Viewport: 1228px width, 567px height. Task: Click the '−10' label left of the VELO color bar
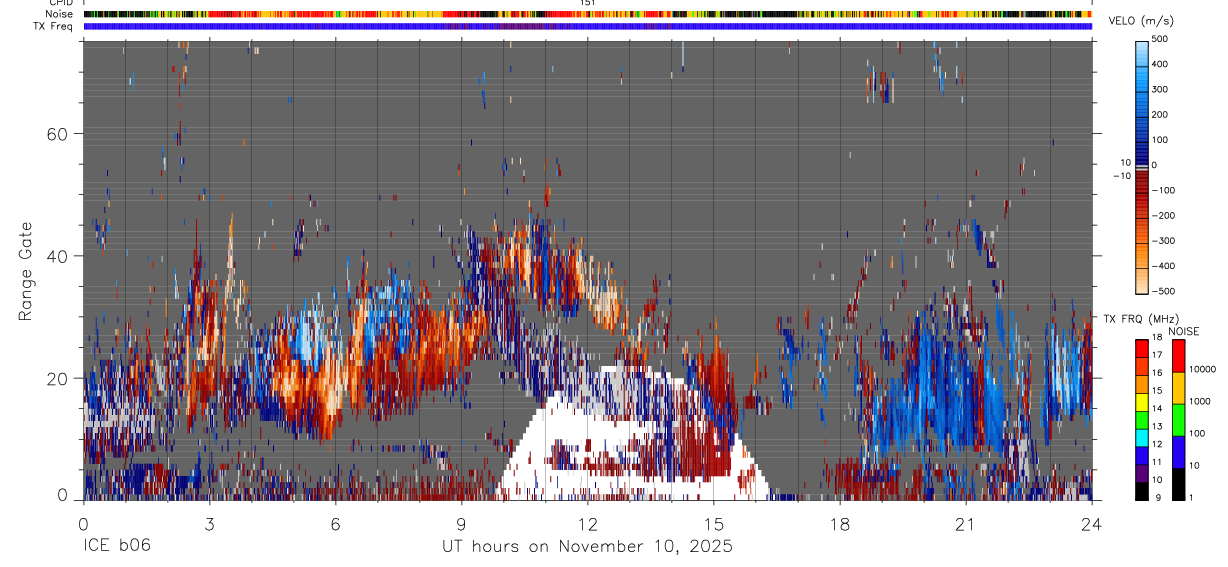1122,176
